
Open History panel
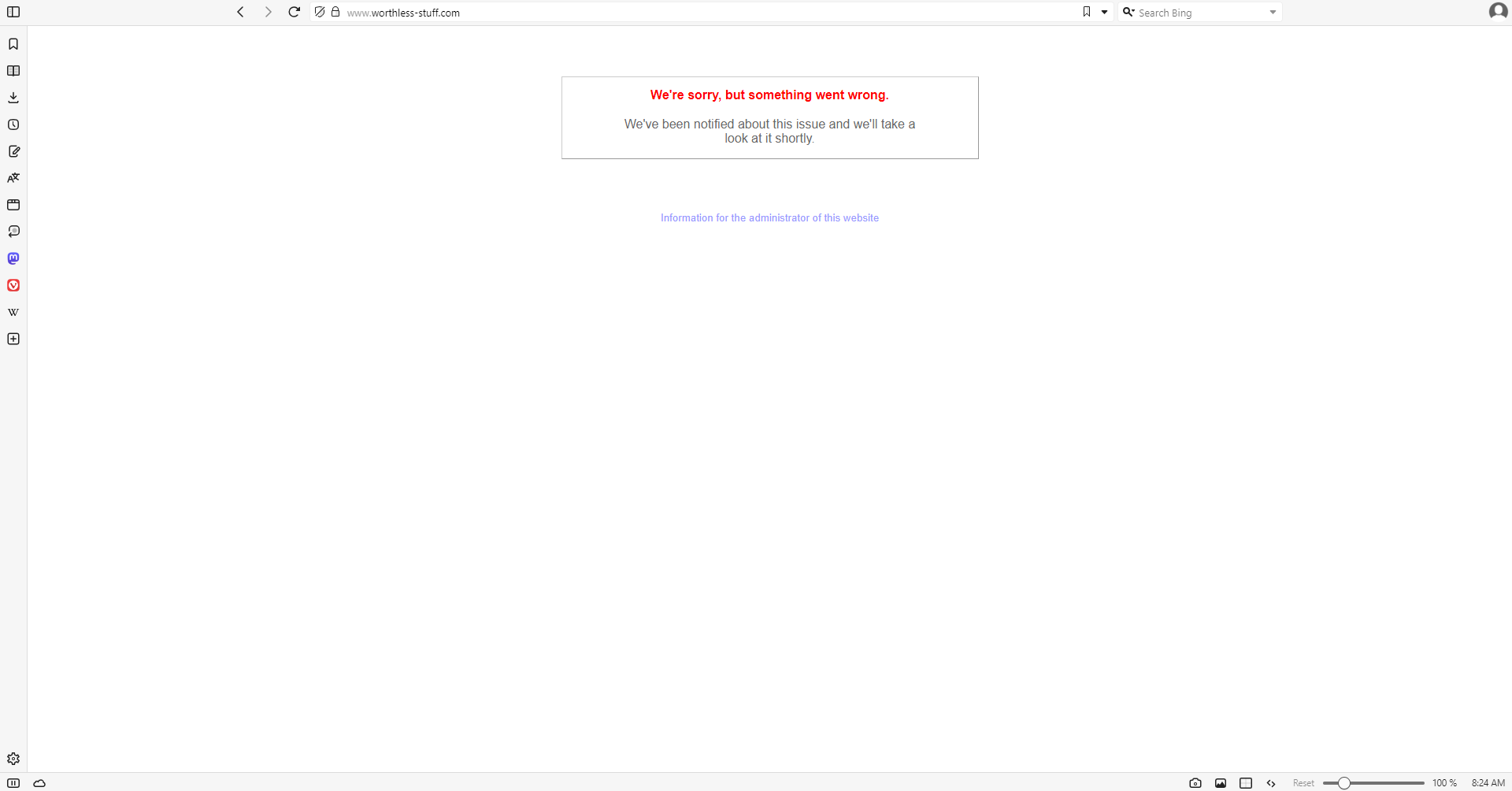tap(13, 124)
